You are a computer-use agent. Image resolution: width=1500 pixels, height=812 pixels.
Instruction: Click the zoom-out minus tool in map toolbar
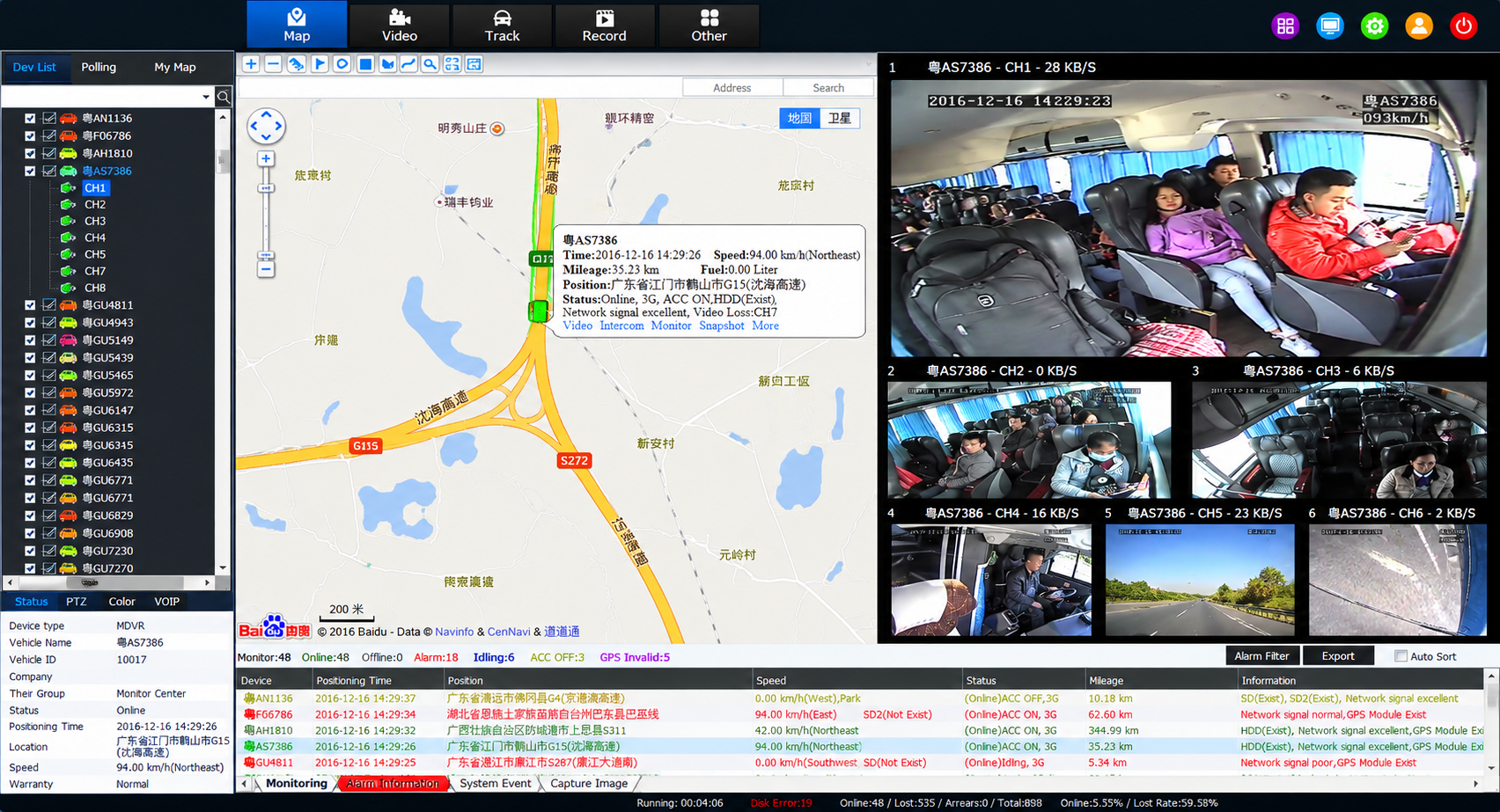[x=273, y=64]
